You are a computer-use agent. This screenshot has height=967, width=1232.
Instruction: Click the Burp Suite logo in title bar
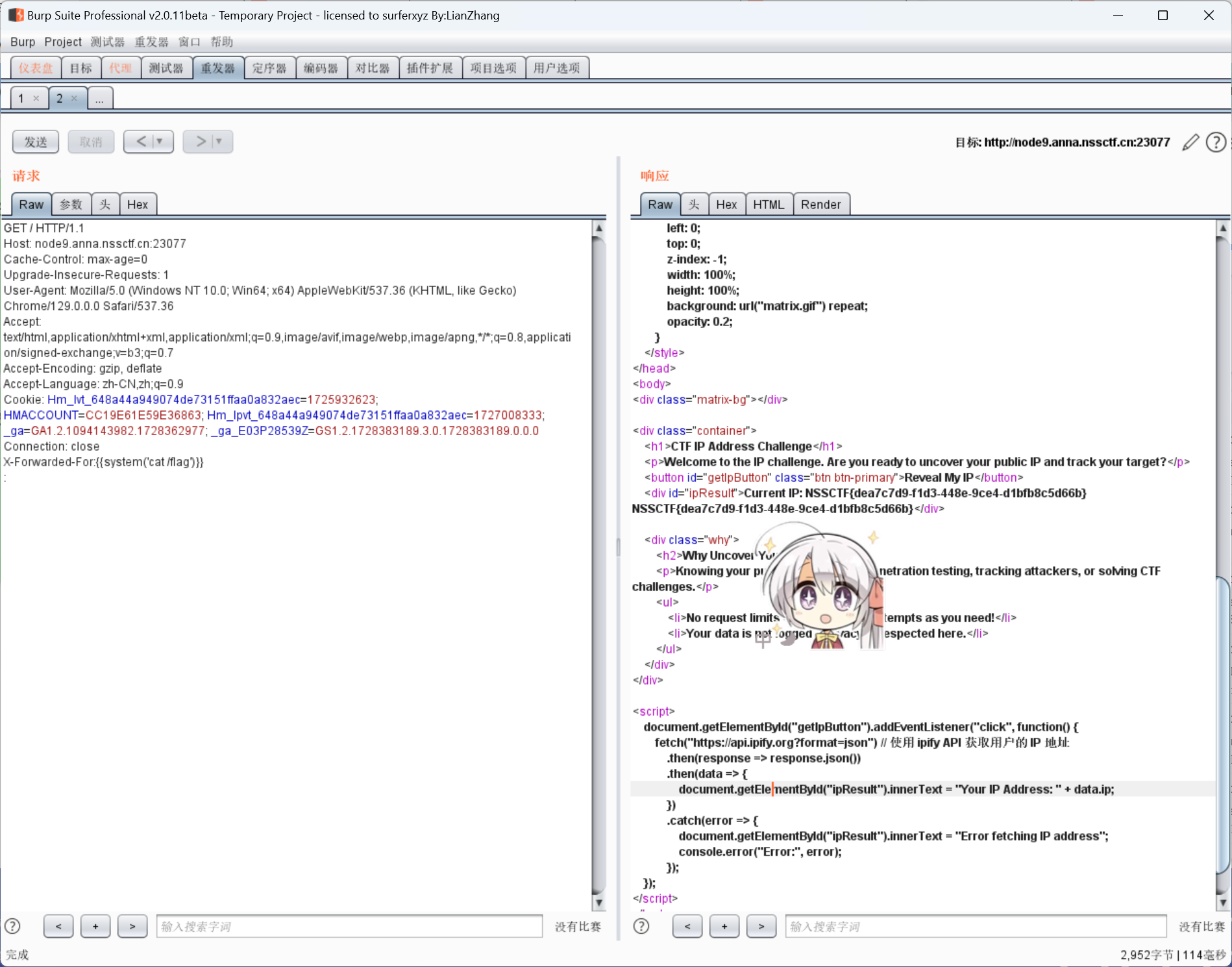(16, 15)
